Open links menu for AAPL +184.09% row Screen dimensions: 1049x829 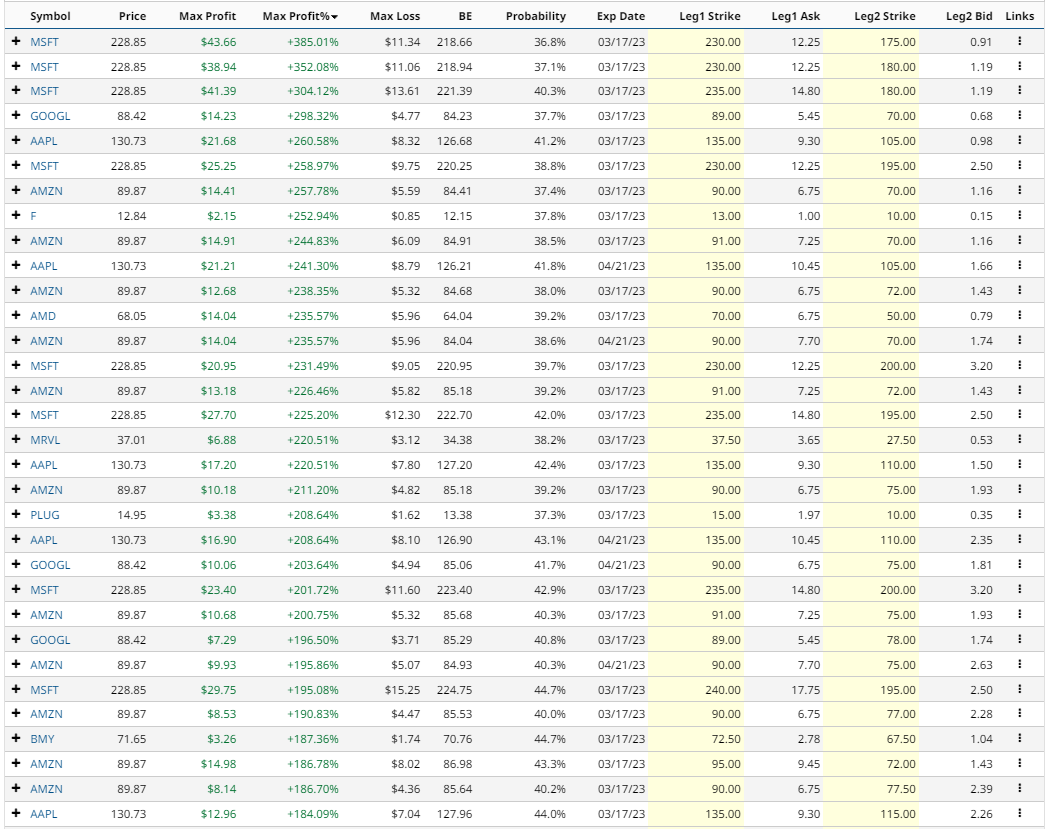[1020, 814]
